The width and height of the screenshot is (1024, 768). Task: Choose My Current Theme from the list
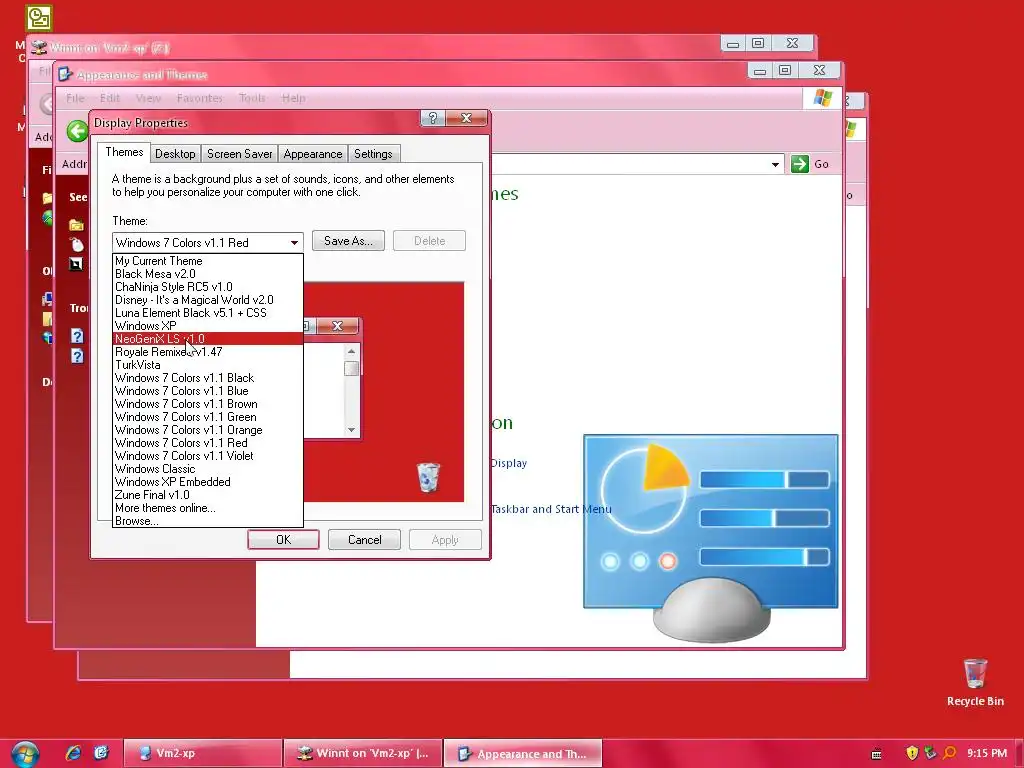tap(208, 261)
